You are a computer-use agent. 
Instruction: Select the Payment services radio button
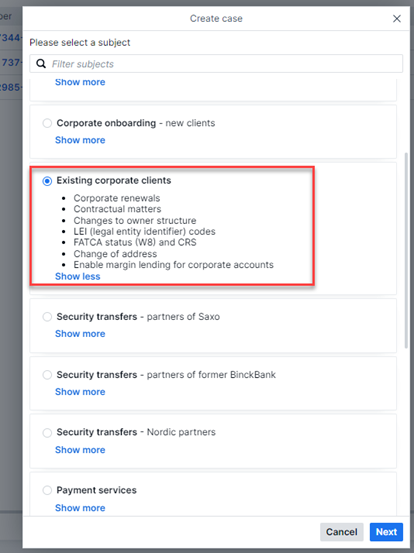(x=47, y=490)
